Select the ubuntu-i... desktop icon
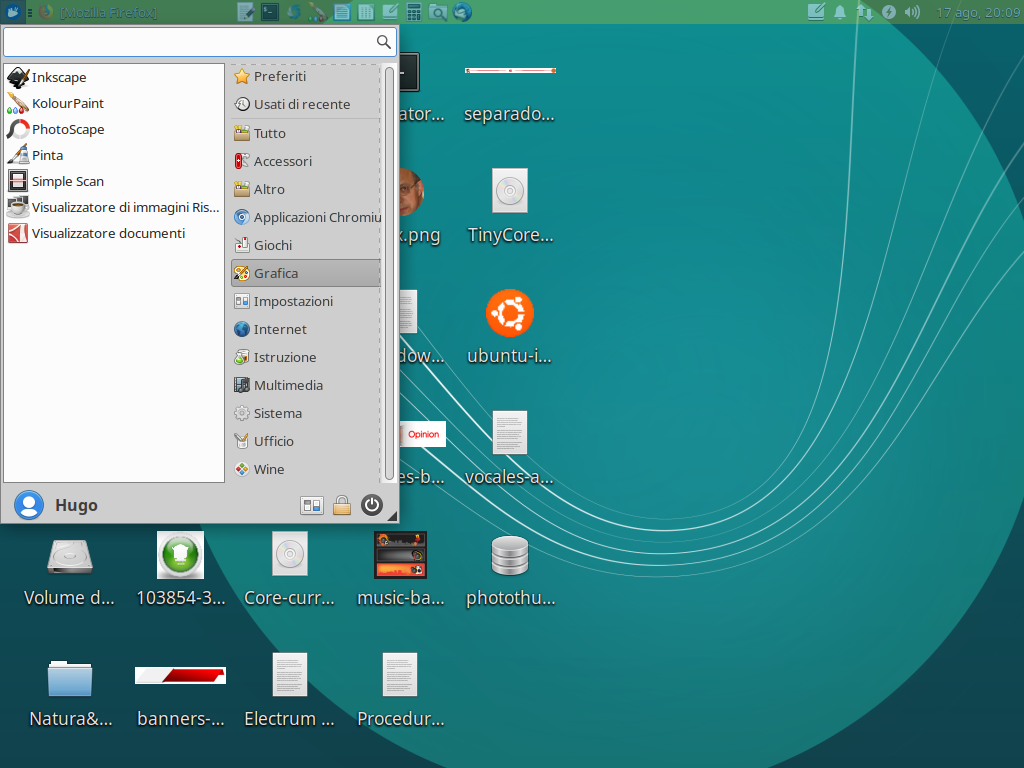The width and height of the screenshot is (1024, 768). point(509,328)
